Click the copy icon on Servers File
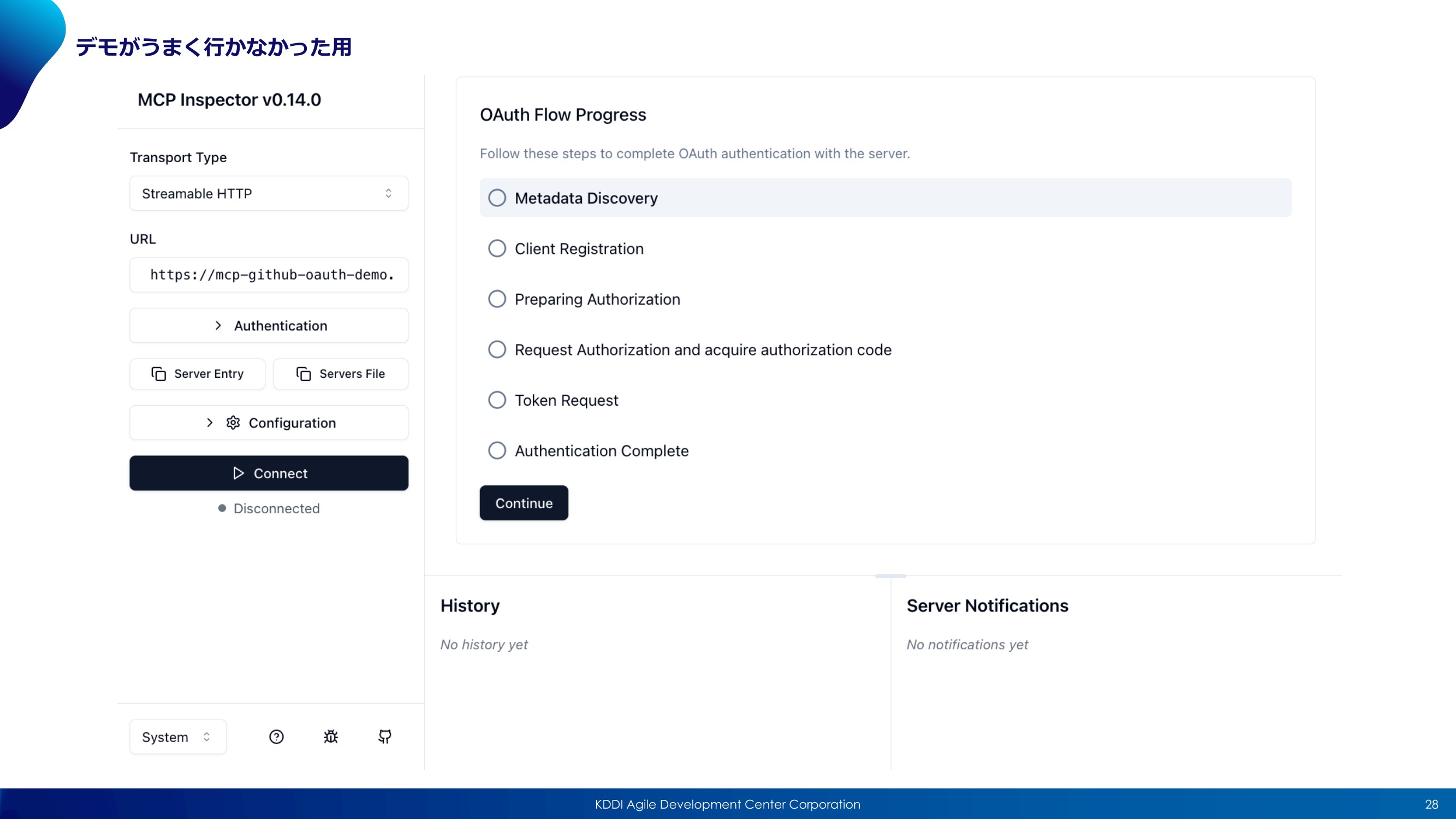This screenshot has height=819, width=1456. (x=304, y=373)
